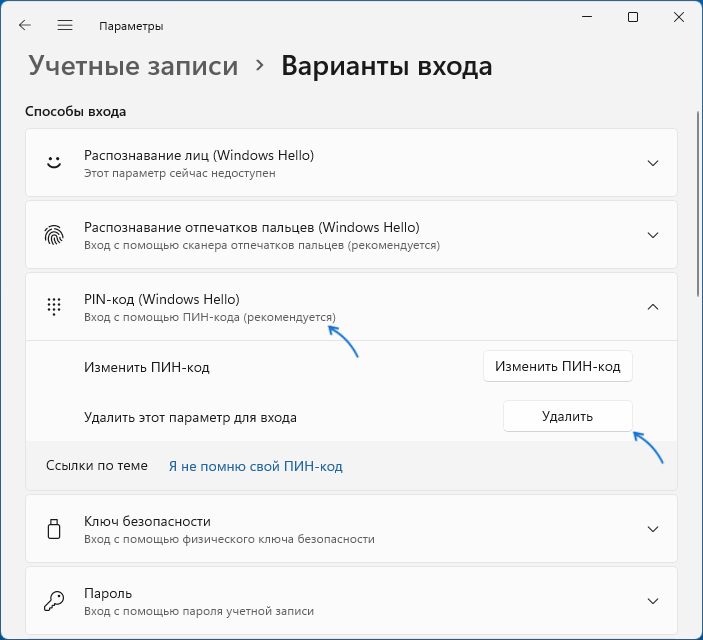This screenshot has width=703, height=640.
Task: Open the hamburger navigation menu
Action: tap(65, 25)
